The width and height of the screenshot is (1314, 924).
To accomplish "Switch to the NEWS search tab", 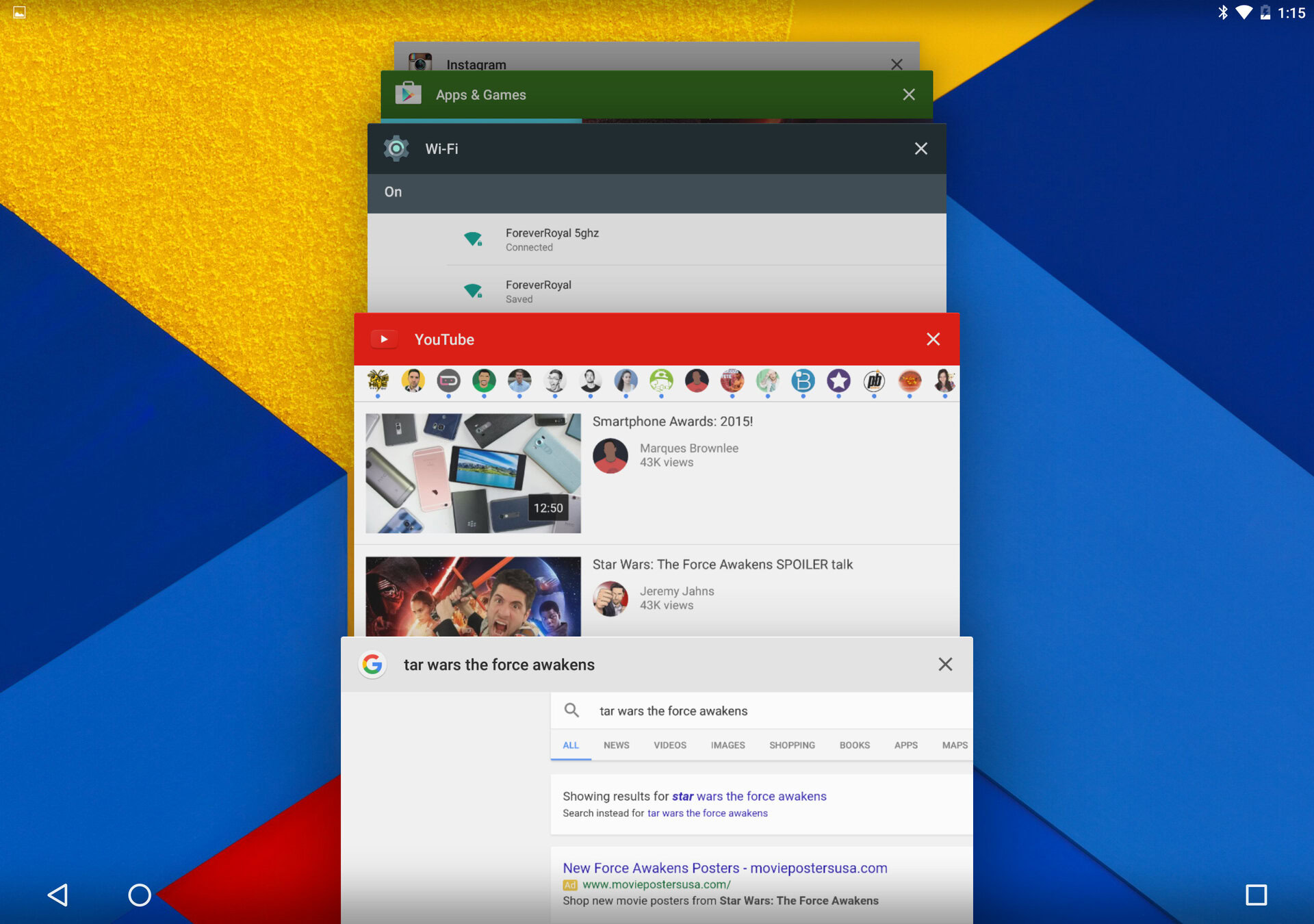I will [x=616, y=745].
